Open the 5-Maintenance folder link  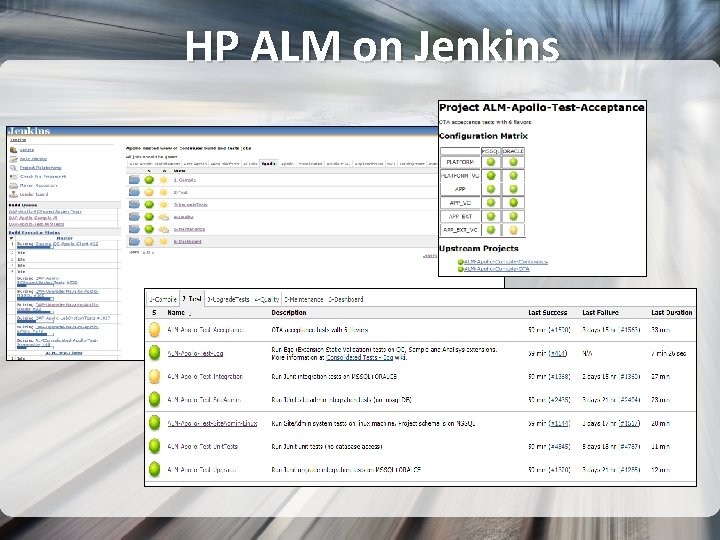pyautogui.click(x=189, y=229)
